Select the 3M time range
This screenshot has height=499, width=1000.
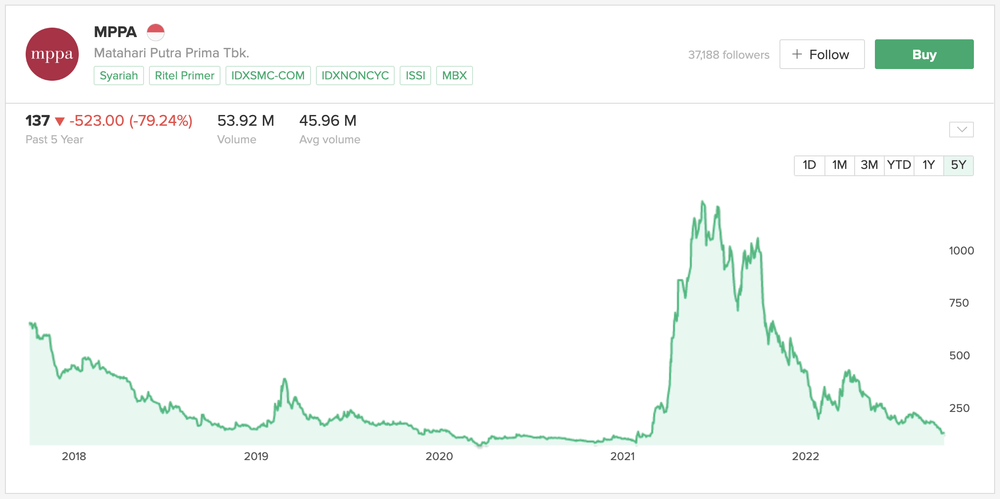[869, 165]
